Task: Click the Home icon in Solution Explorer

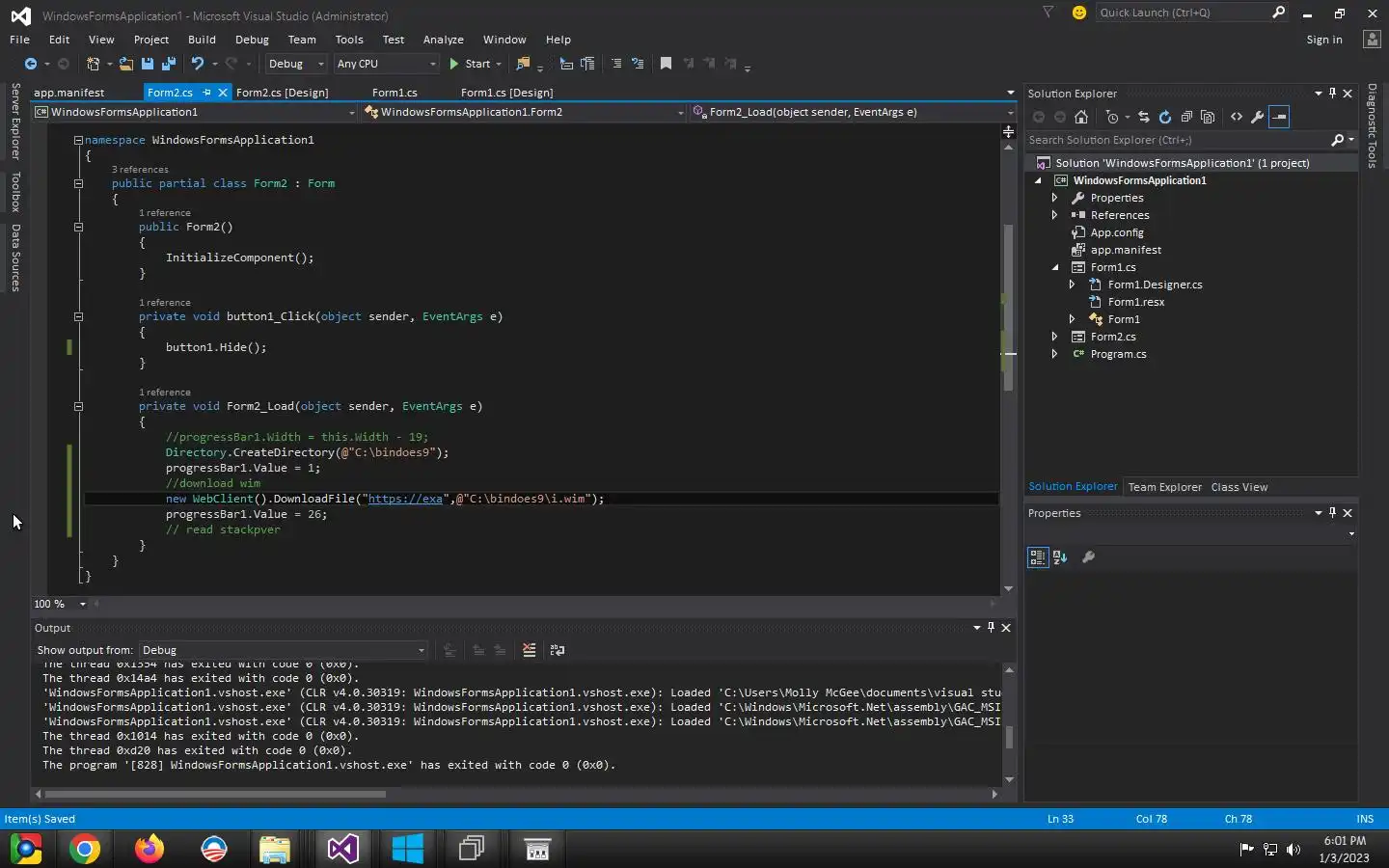Action: click(x=1081, y=117)
